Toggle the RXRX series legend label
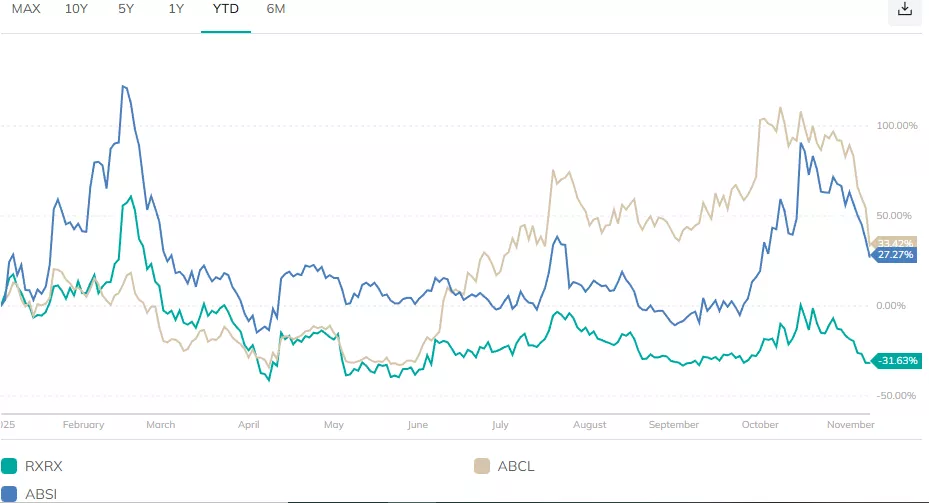929x503 pixels. tap(43, 465)
